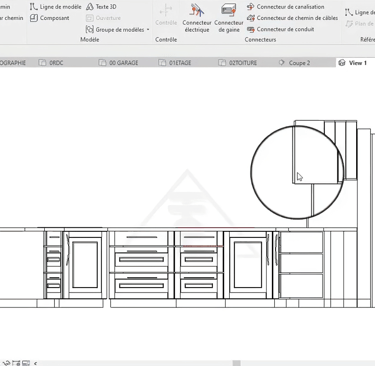Screen dimensions: 375x366
Task: Select Connecteur de canalisation
Action: coord(285,7)
